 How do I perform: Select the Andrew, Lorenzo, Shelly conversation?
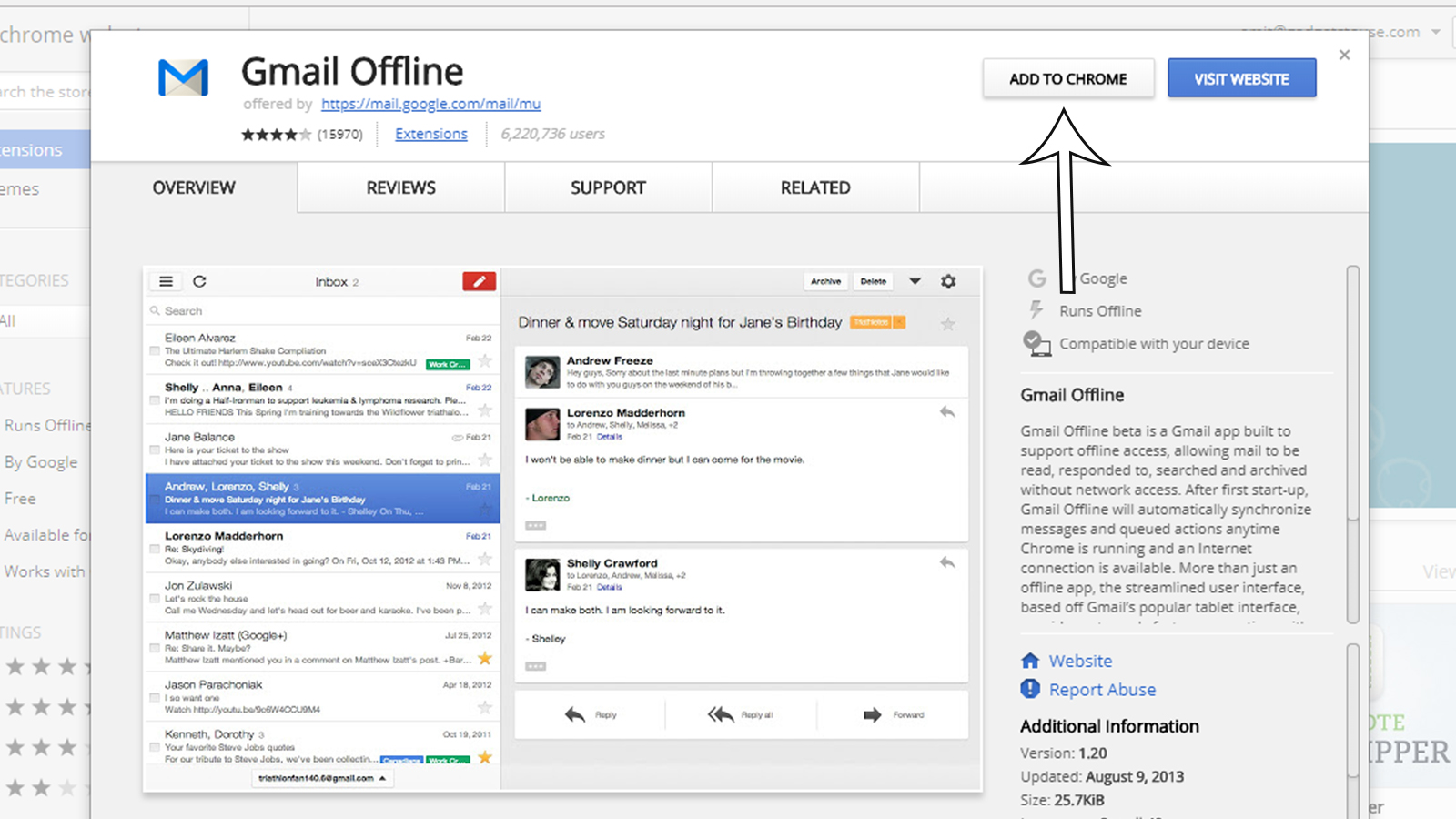[322, 498]
